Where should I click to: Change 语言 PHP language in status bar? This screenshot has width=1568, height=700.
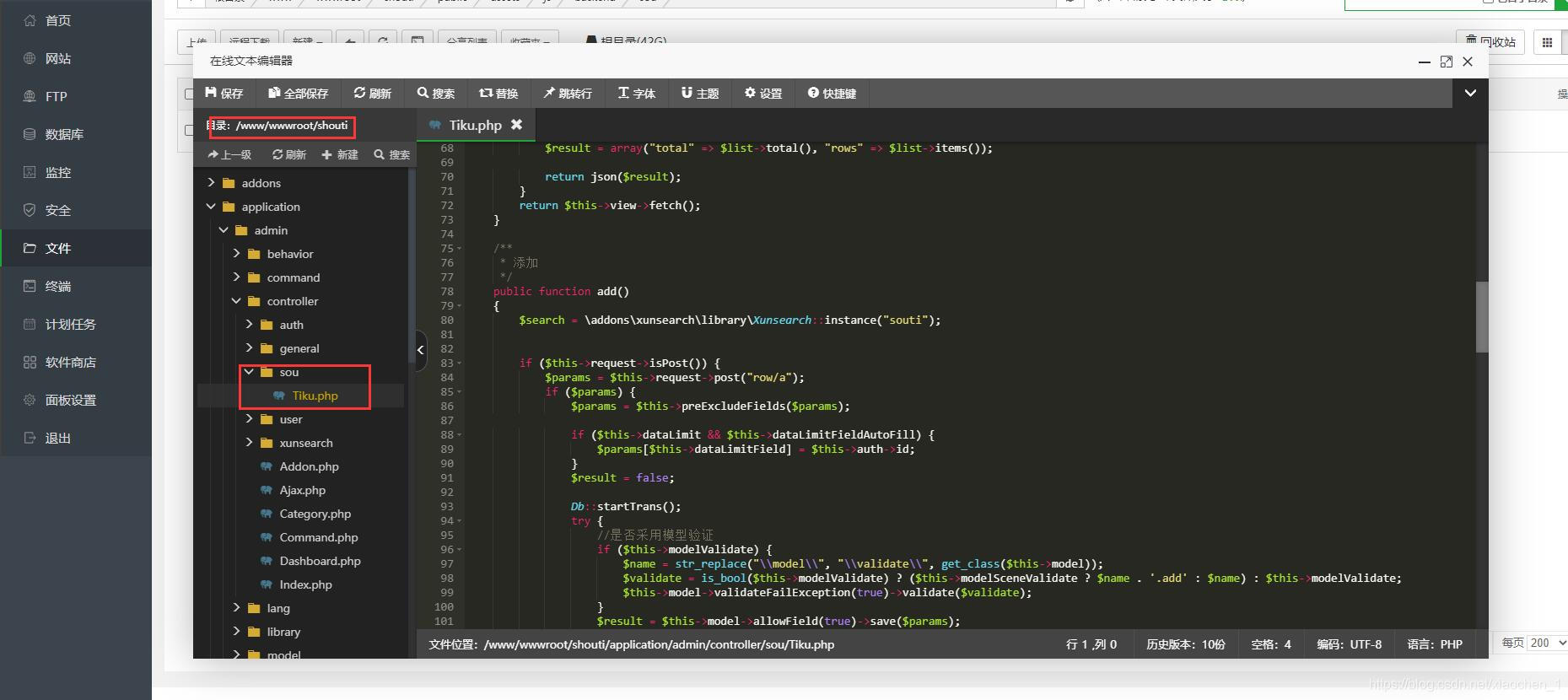click(x=1434, y=644)
